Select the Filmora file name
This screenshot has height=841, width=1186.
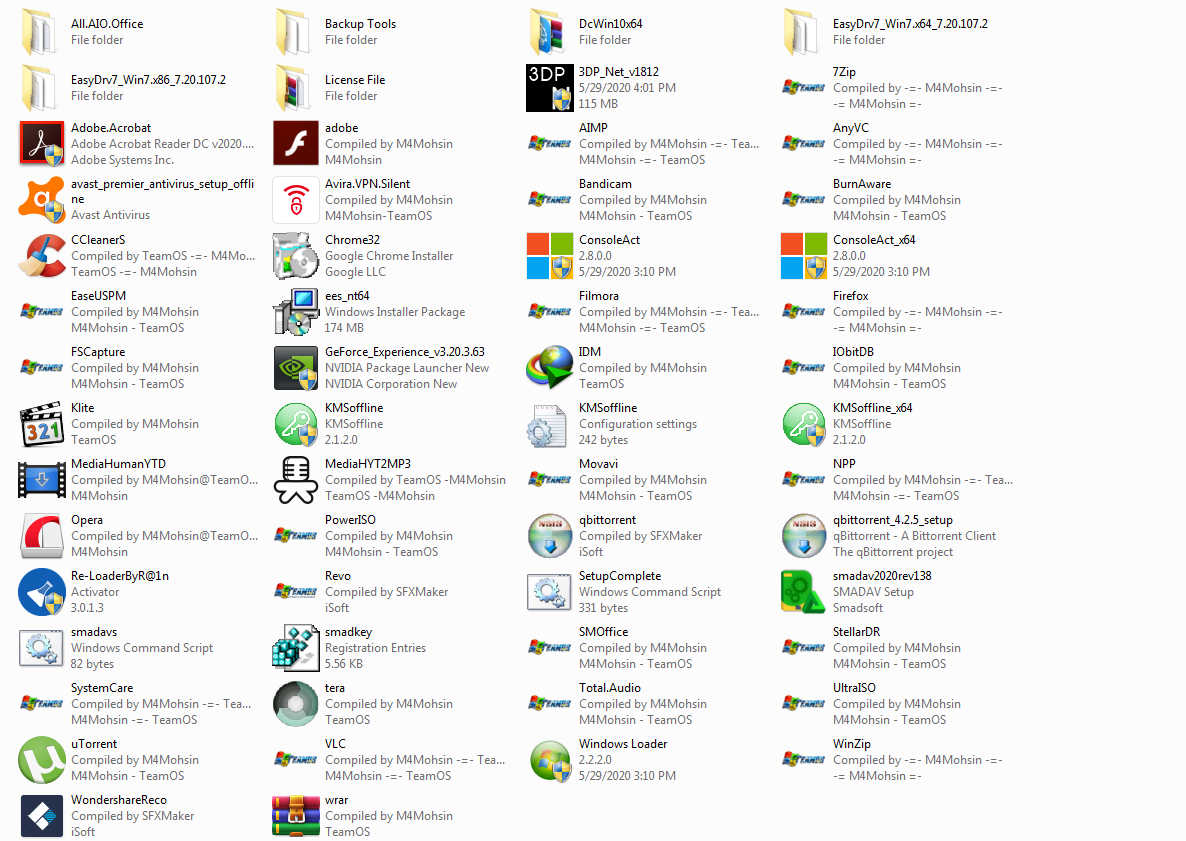(x=599, y=296)
